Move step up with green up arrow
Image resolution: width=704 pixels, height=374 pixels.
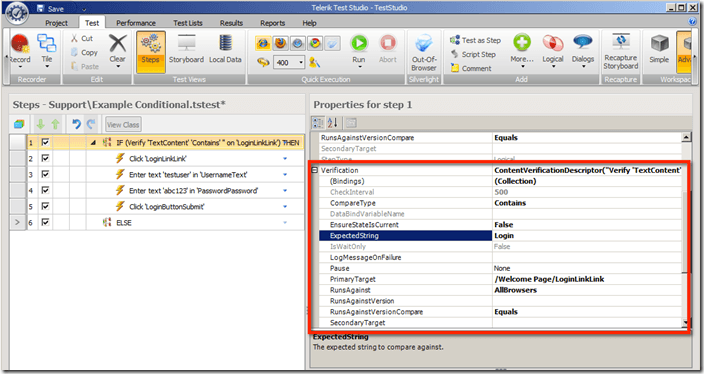point(55,124)
